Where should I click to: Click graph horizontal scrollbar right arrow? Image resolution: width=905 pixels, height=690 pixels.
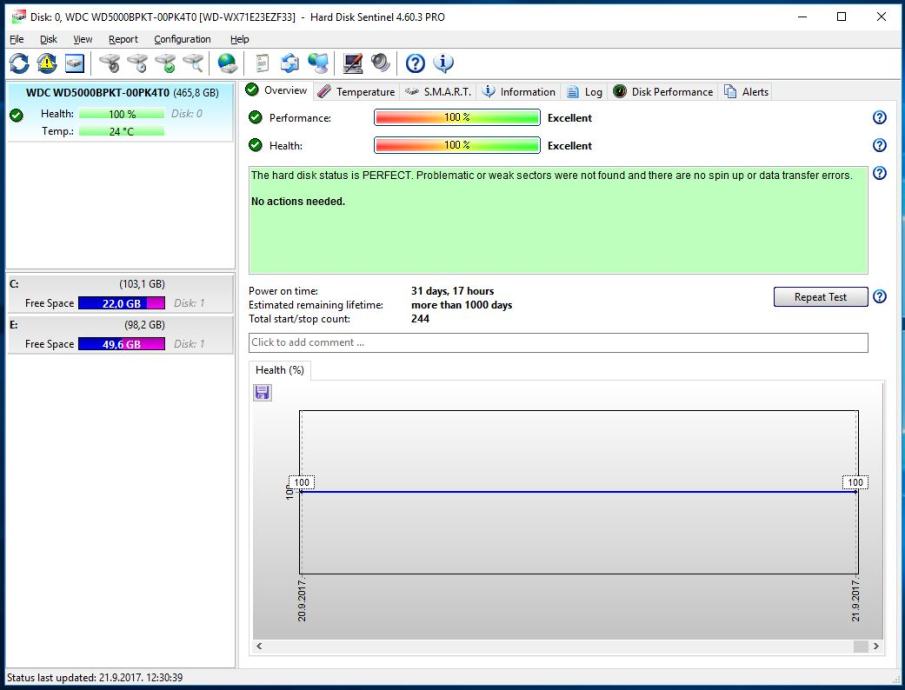(876, 647)
